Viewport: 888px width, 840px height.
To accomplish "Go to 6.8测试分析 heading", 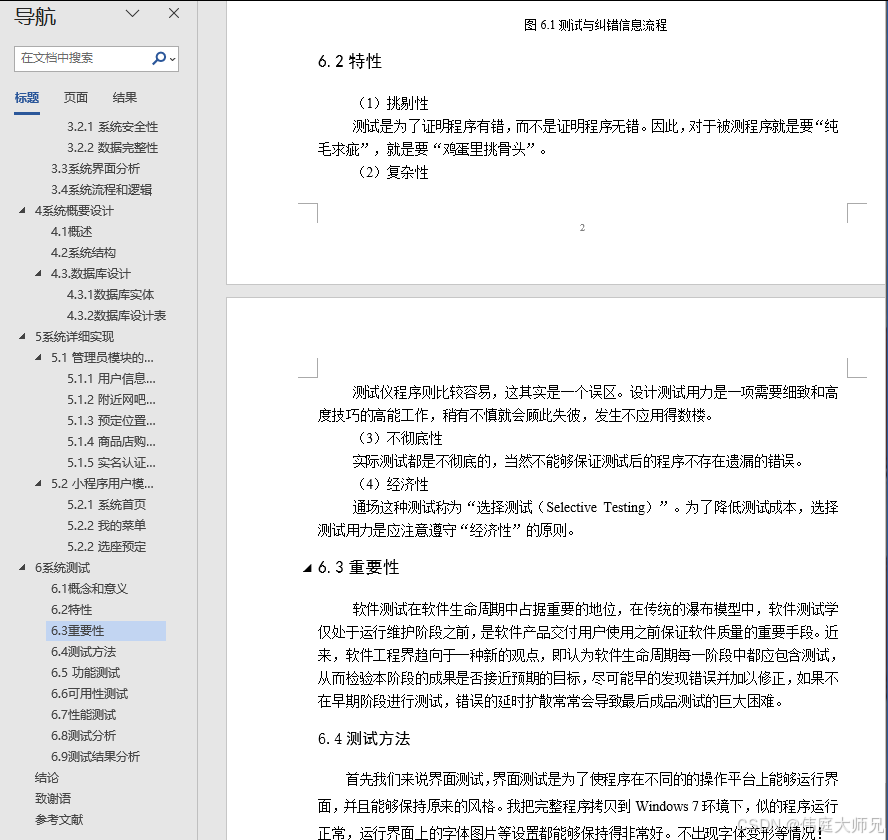I will point(83,736).
